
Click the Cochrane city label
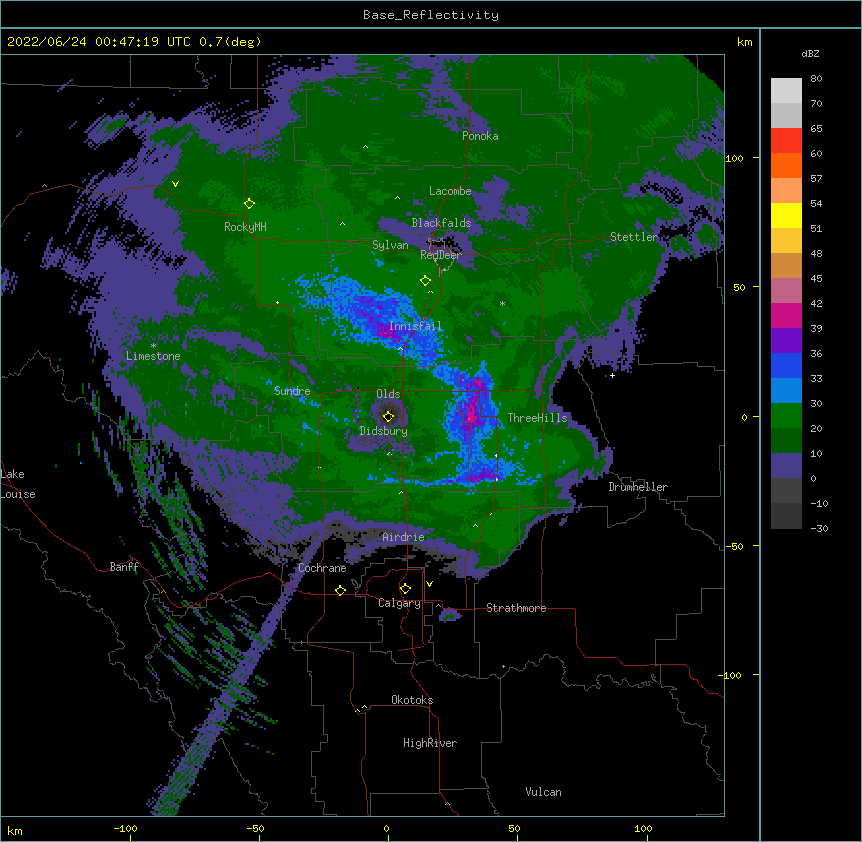[x=322, y=568]
